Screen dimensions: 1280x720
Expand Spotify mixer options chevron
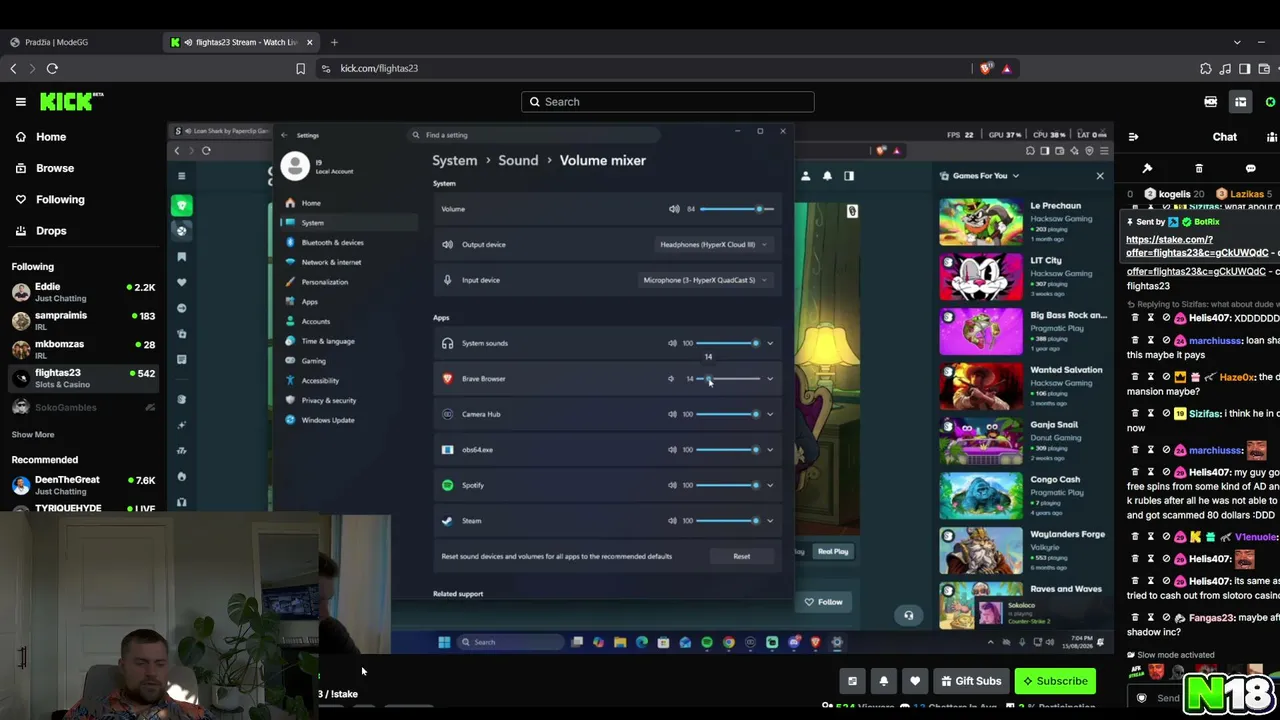pyautogui.click(x=769, y=485)
